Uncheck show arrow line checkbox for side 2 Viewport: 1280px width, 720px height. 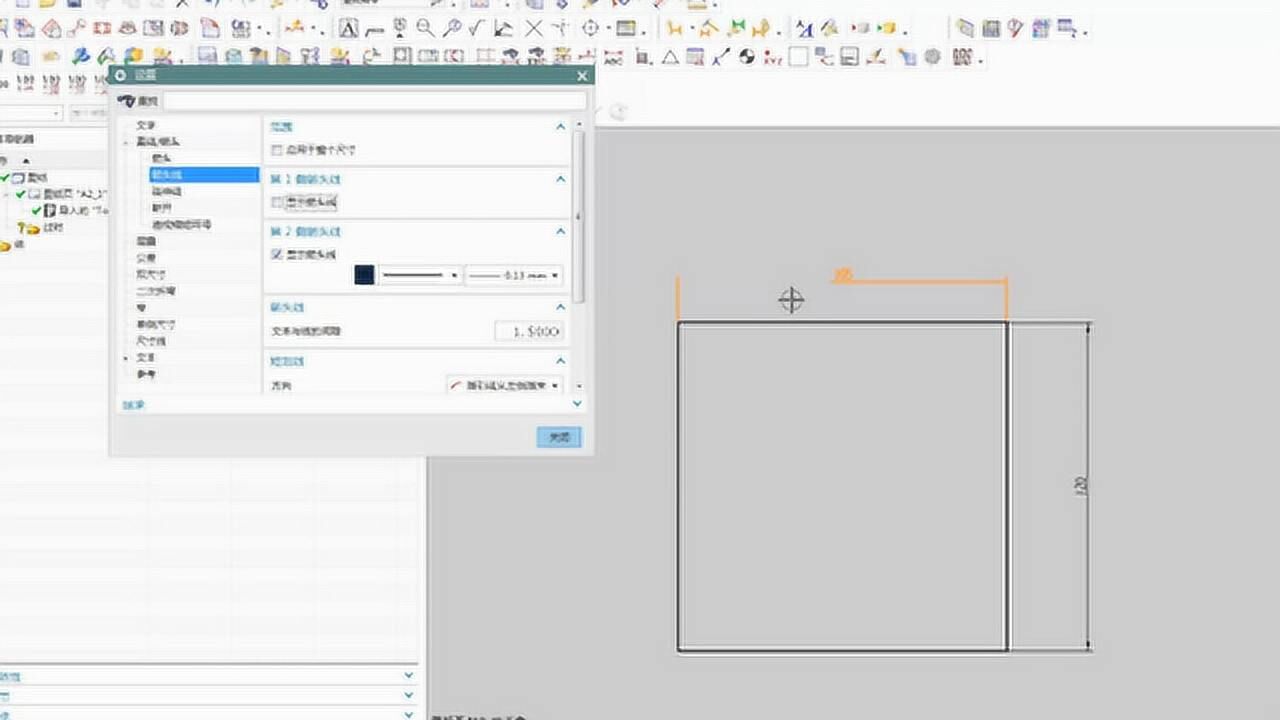278,254
